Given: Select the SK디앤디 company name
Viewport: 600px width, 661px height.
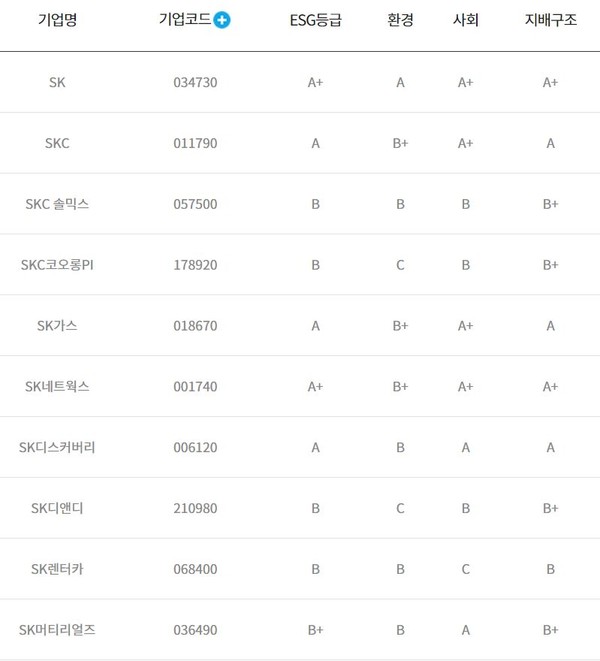Looking at the screenshot, I should (x=57, y=508).
